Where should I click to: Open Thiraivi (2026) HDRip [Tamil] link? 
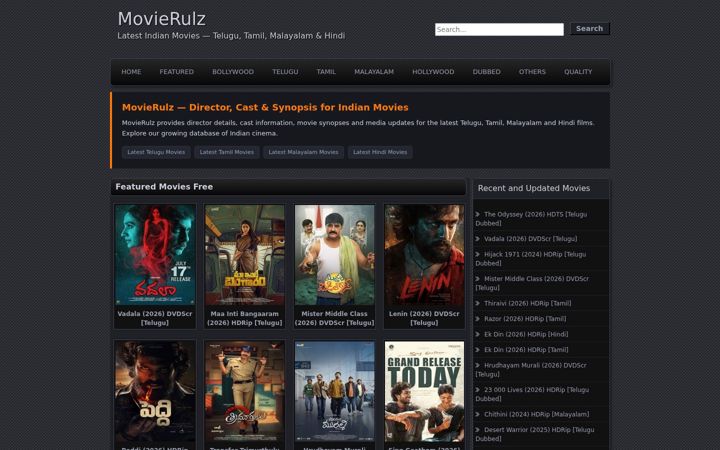point(528,303)
